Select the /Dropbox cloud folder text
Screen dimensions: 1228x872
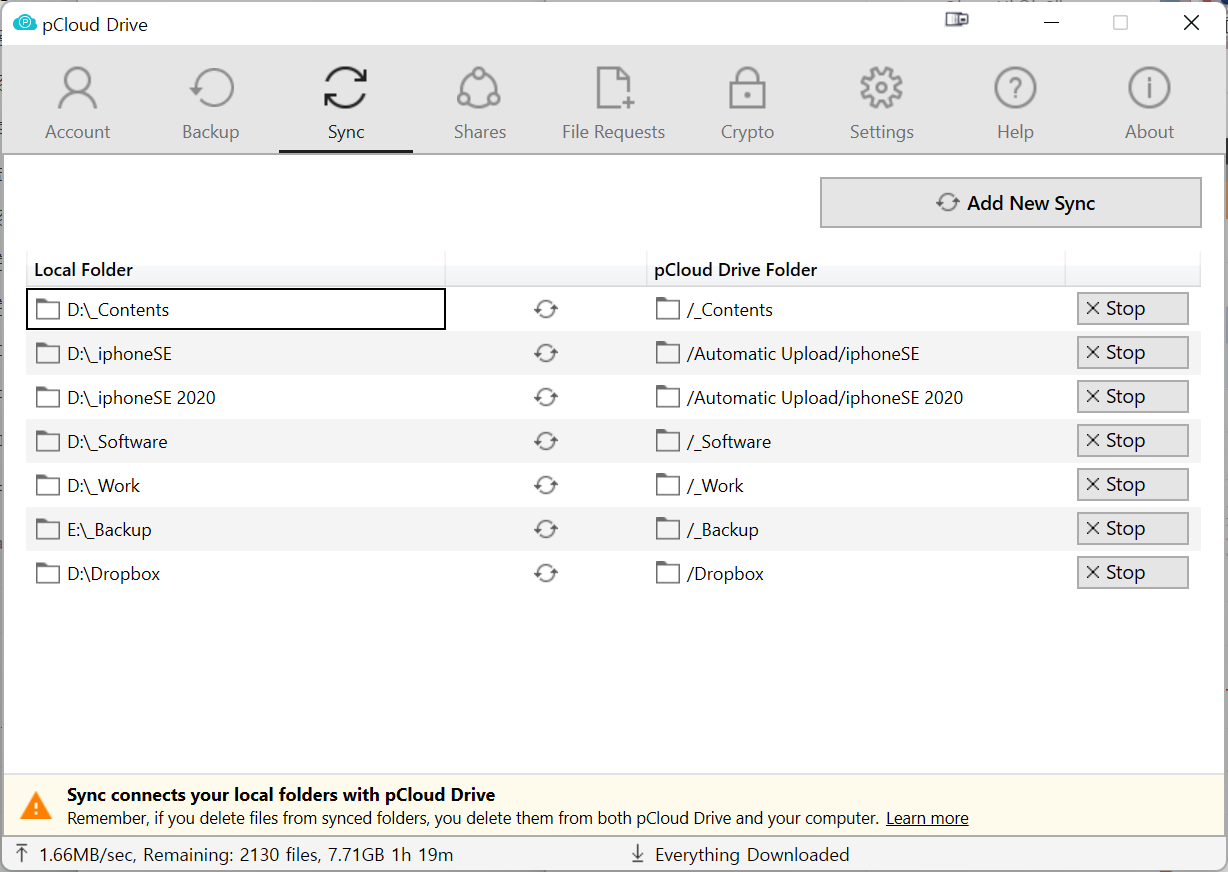[x=725, y=574]
